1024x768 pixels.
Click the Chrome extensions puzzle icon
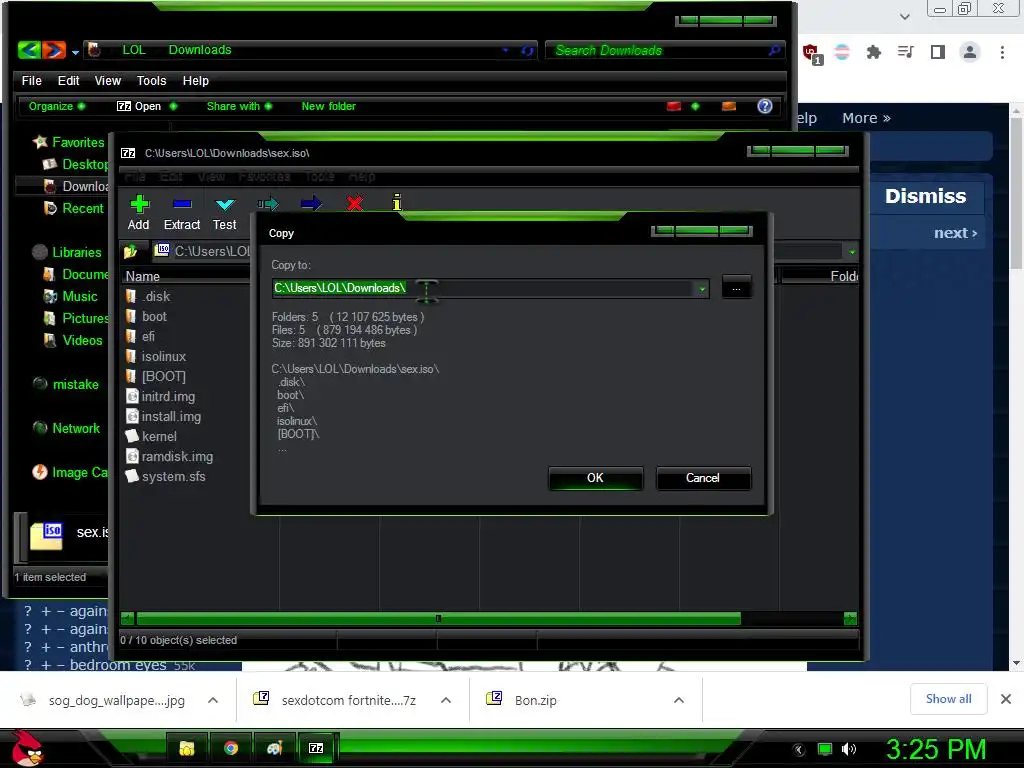[874, 52]
